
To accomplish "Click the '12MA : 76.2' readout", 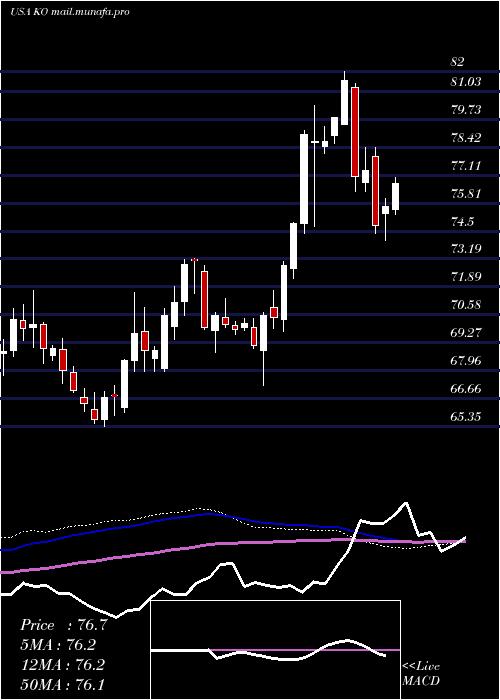I will pyautogui.click(x=62, y=665).
